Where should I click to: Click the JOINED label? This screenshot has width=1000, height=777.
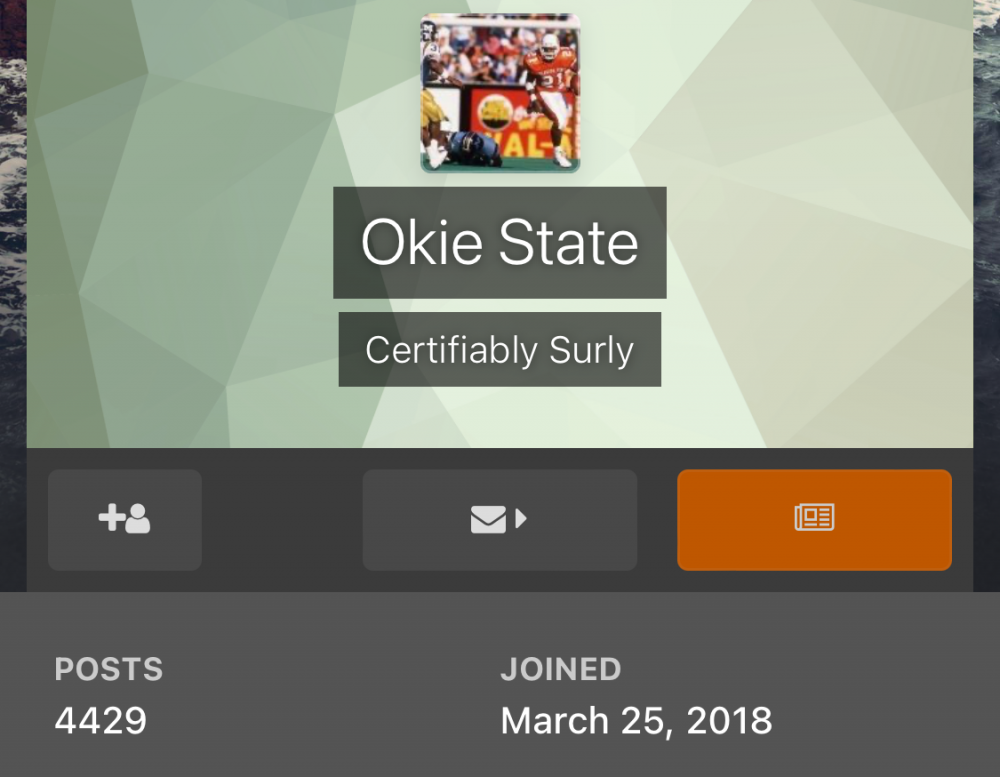[x=560, y=669]
